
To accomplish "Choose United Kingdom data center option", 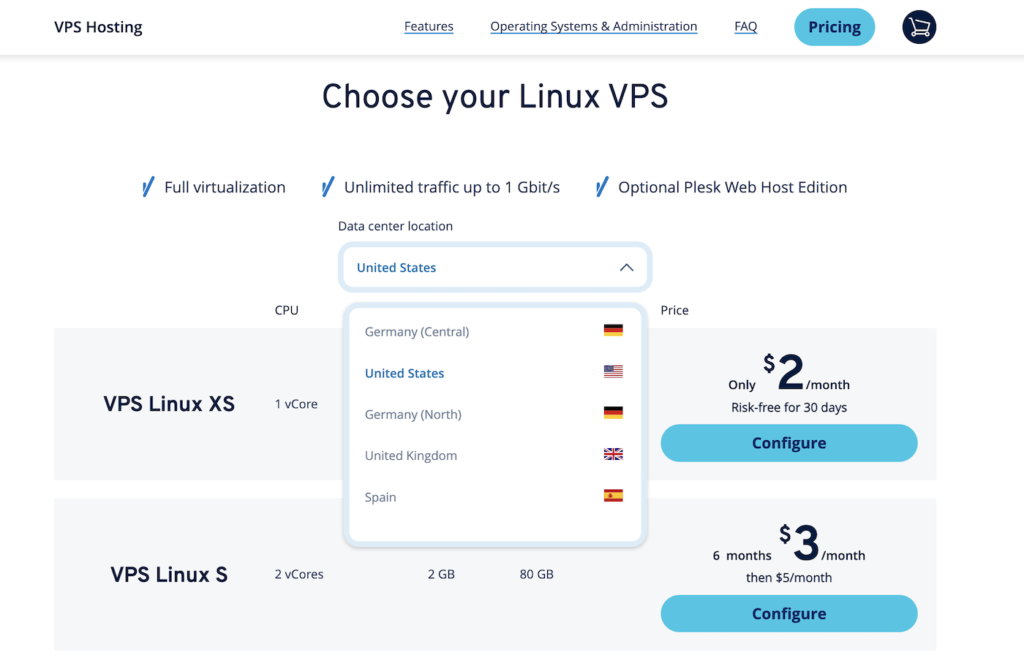I will coord(411,456).
